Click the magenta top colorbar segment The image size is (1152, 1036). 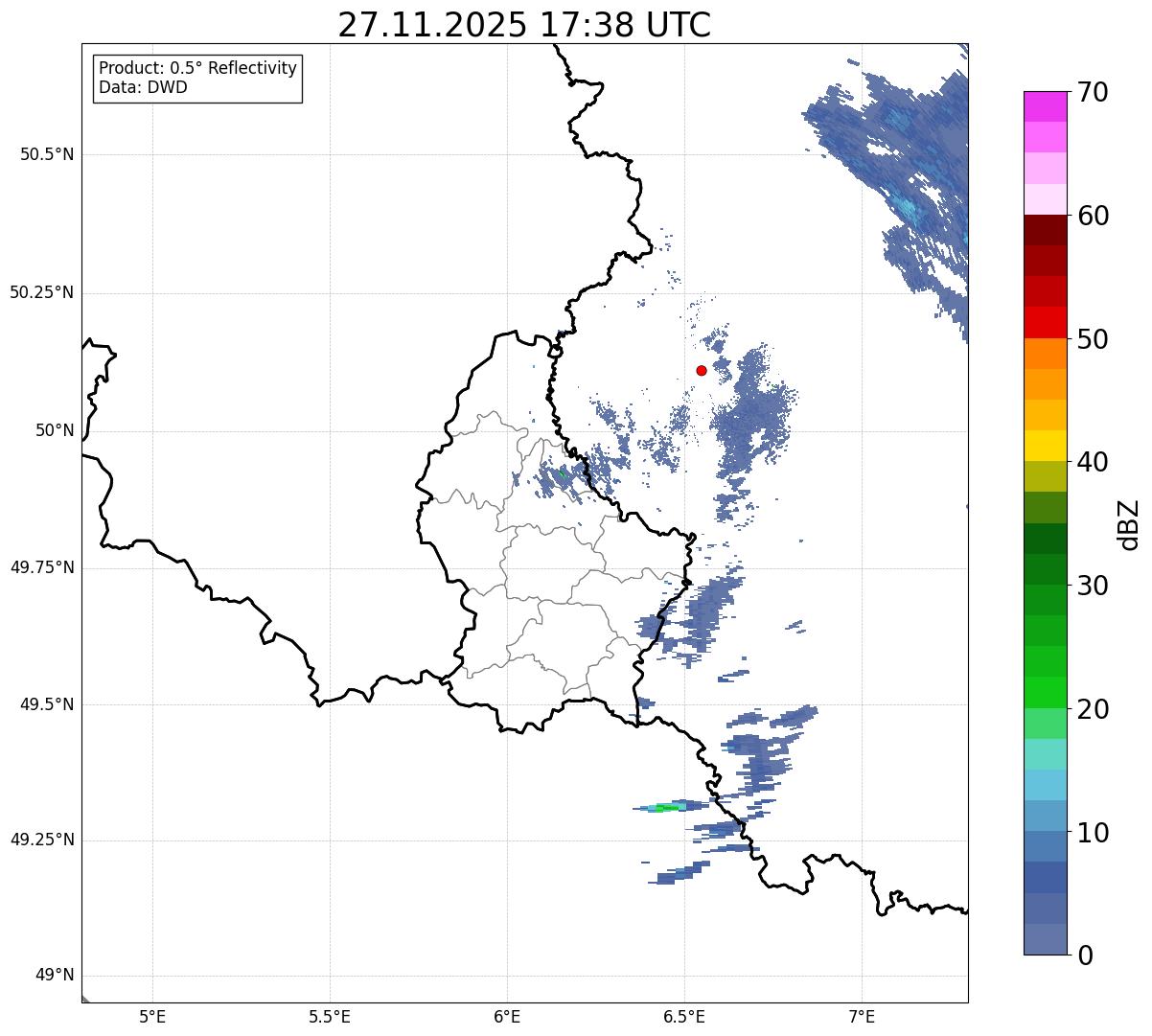point(1046,106)
